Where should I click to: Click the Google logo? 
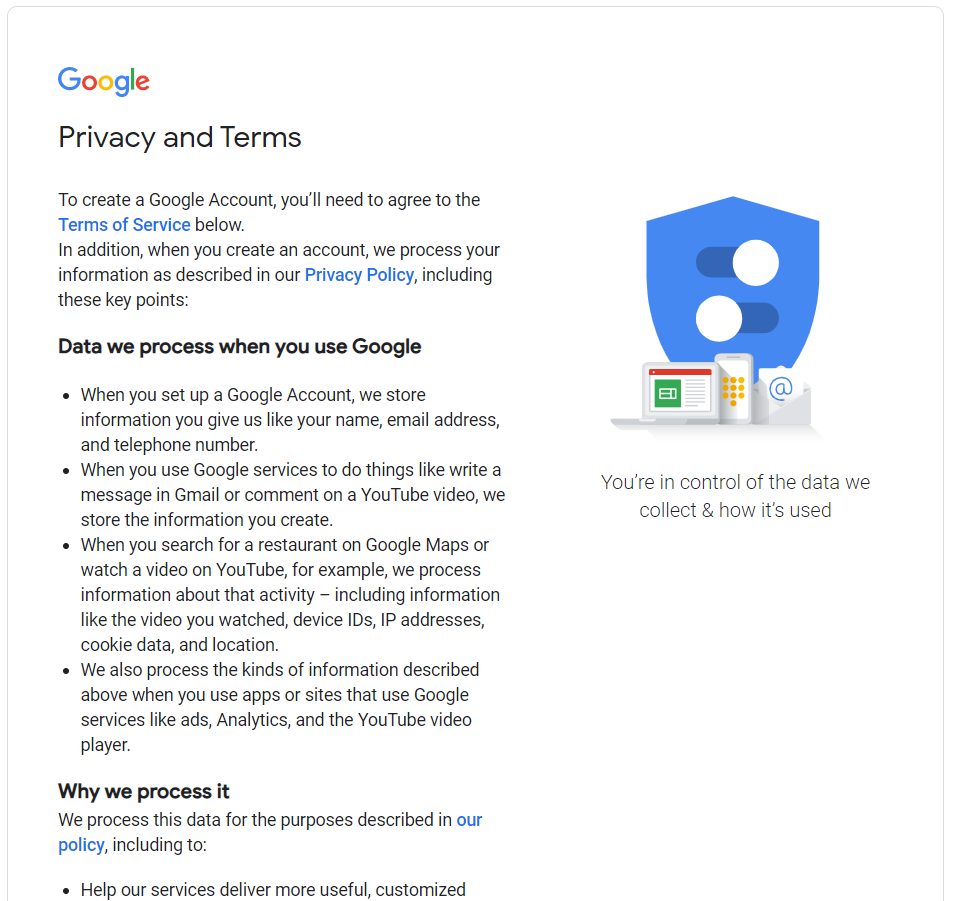click(104, 81)
